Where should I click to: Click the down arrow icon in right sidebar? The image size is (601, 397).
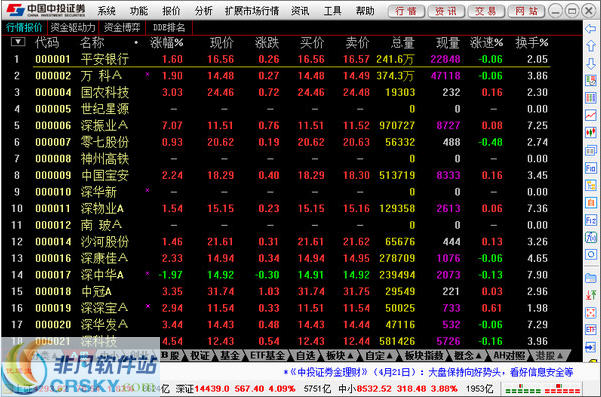(591, 64)
